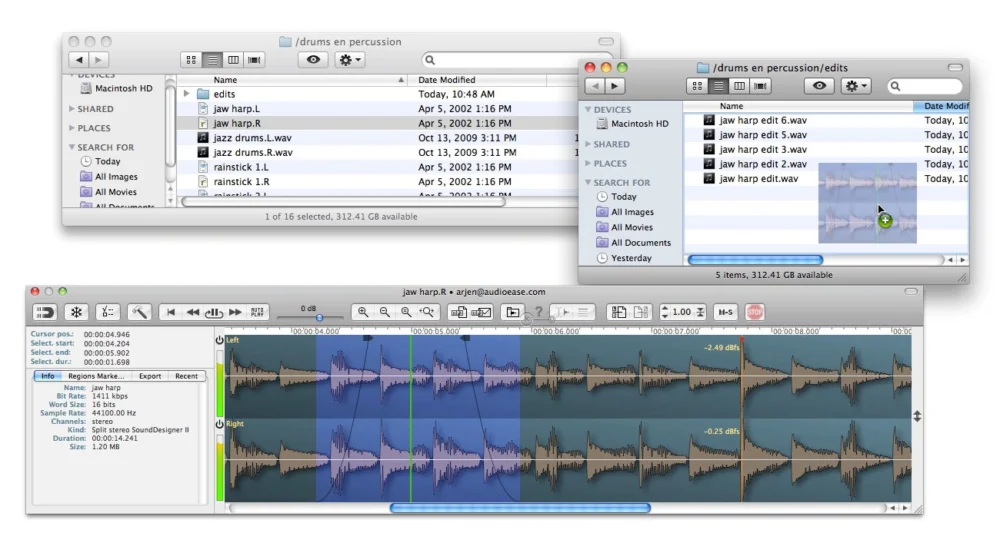Click the channel height adjust arrow at waveform right
The width and height of the screenshot is (1000, 546).
(x=917, y=417)
